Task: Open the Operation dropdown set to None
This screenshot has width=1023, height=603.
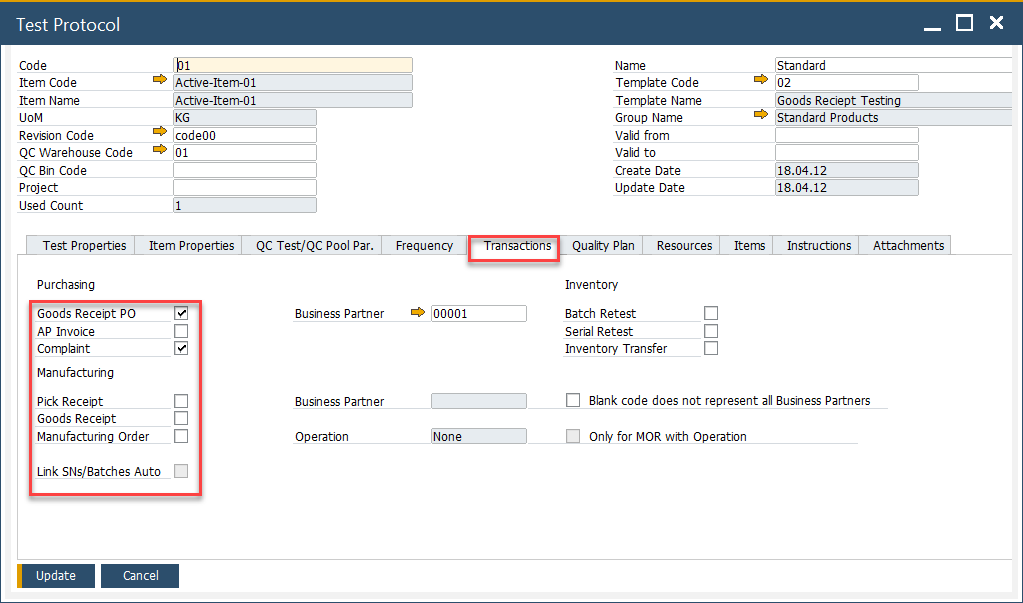Action: point(478,436)
